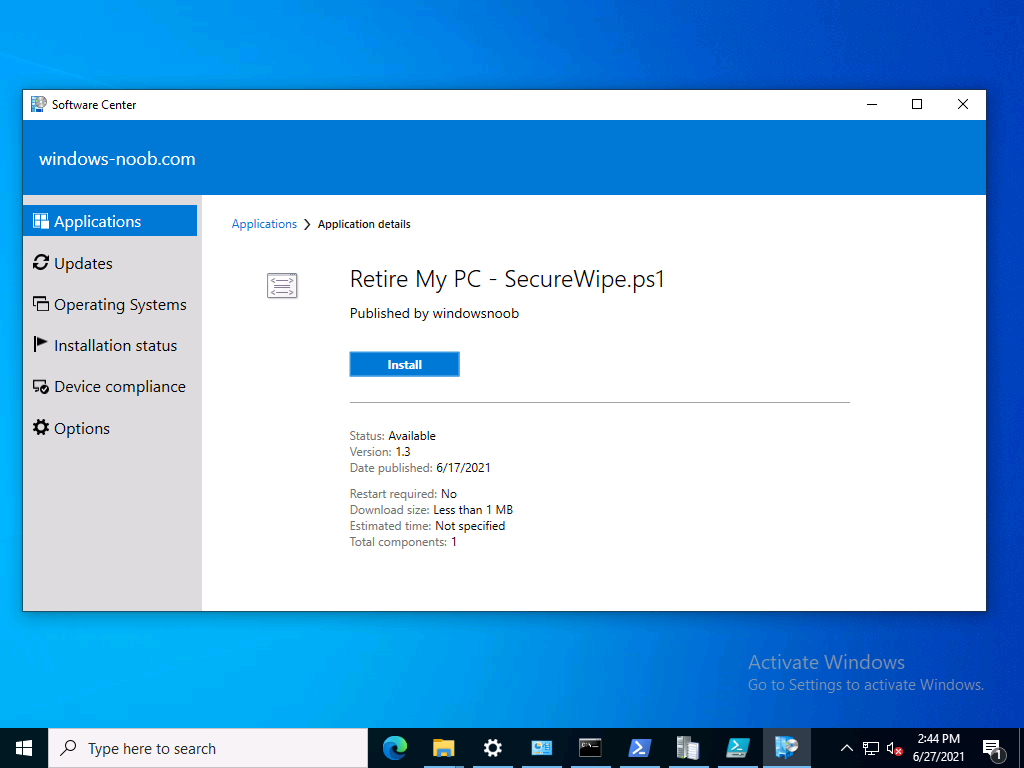Click the muted volume tray icon
1024x768 pixels.
pos(895,748)
